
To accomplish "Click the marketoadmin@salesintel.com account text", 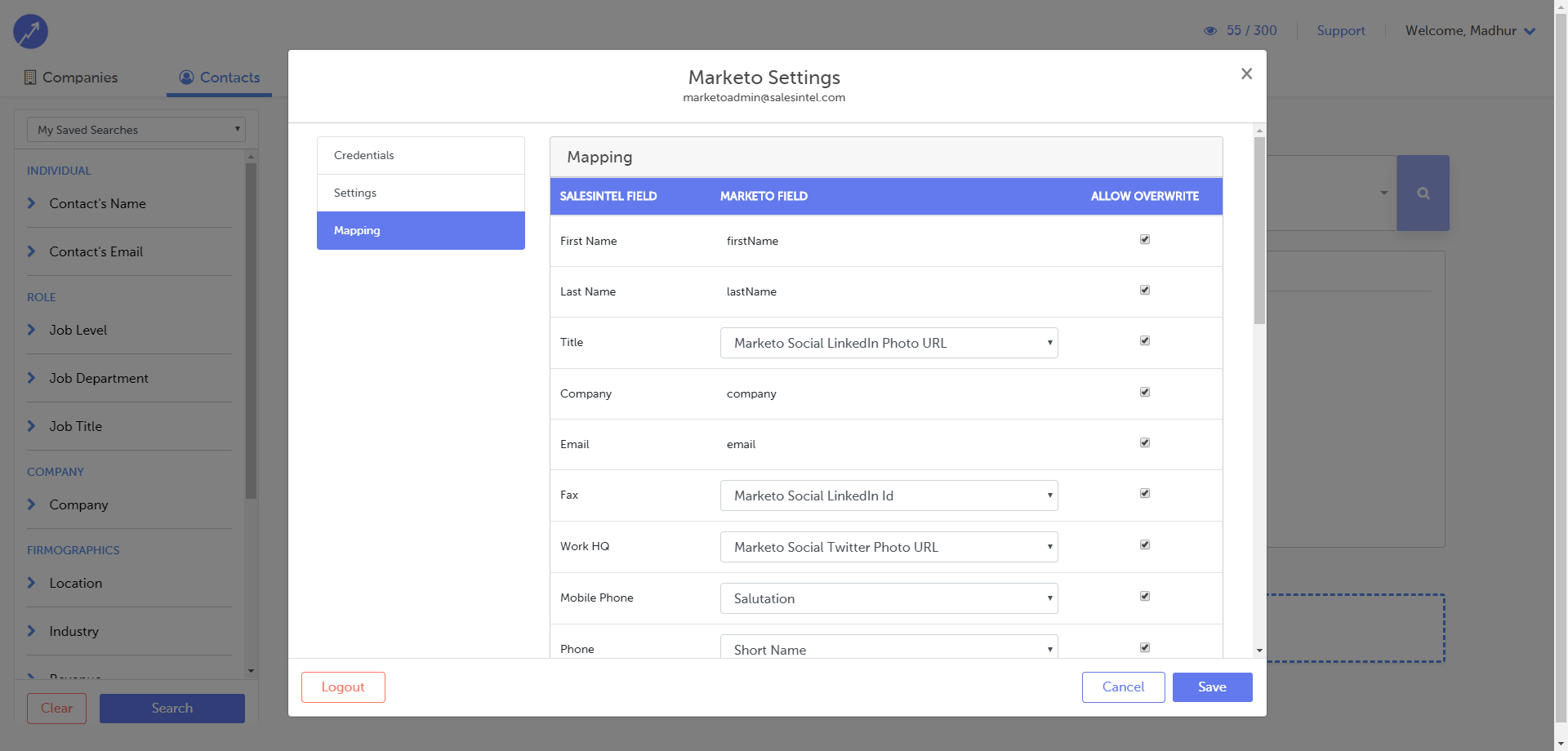I will click(764, 97).
